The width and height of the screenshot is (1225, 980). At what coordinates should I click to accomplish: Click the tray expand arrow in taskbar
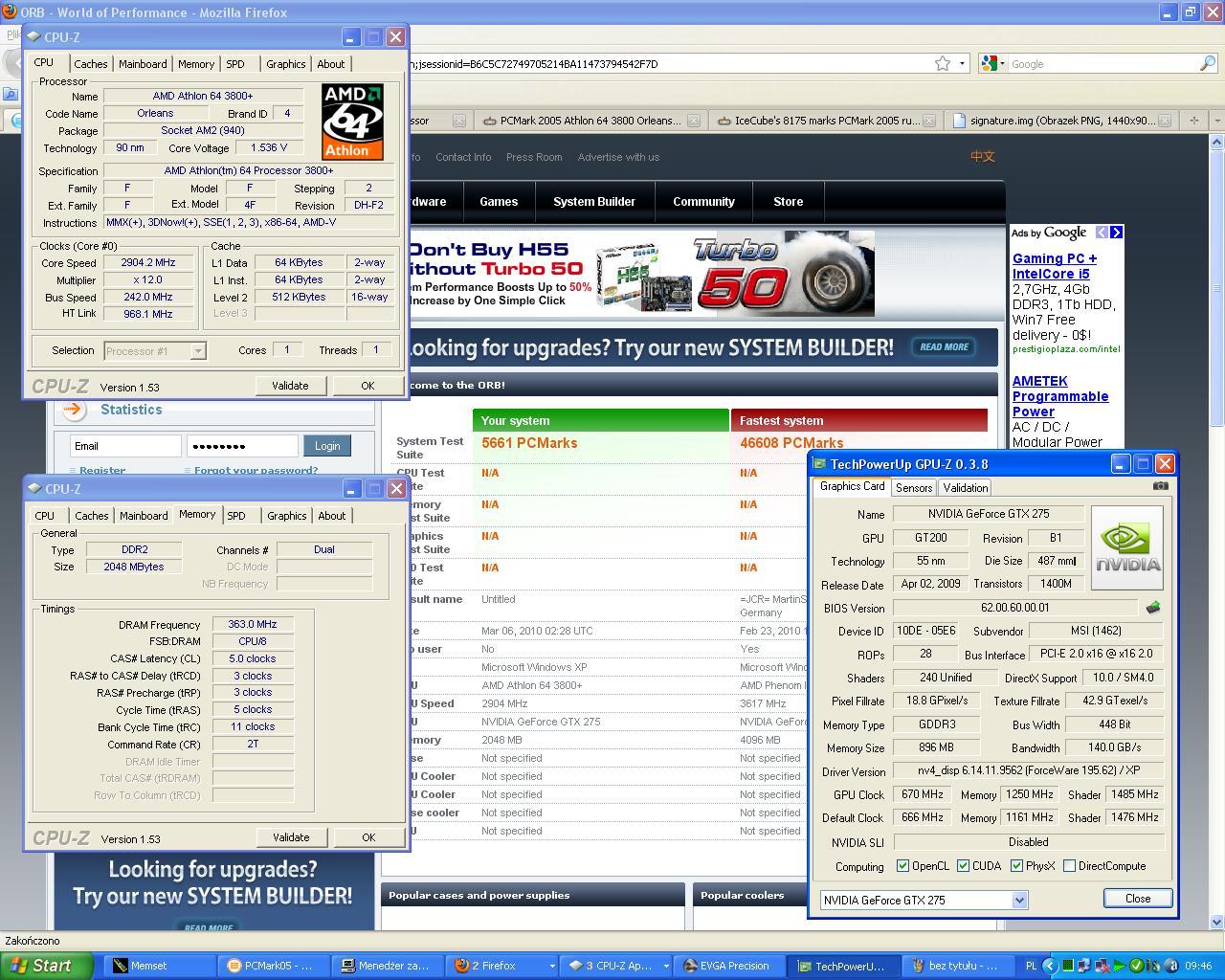click(1050, 966)
